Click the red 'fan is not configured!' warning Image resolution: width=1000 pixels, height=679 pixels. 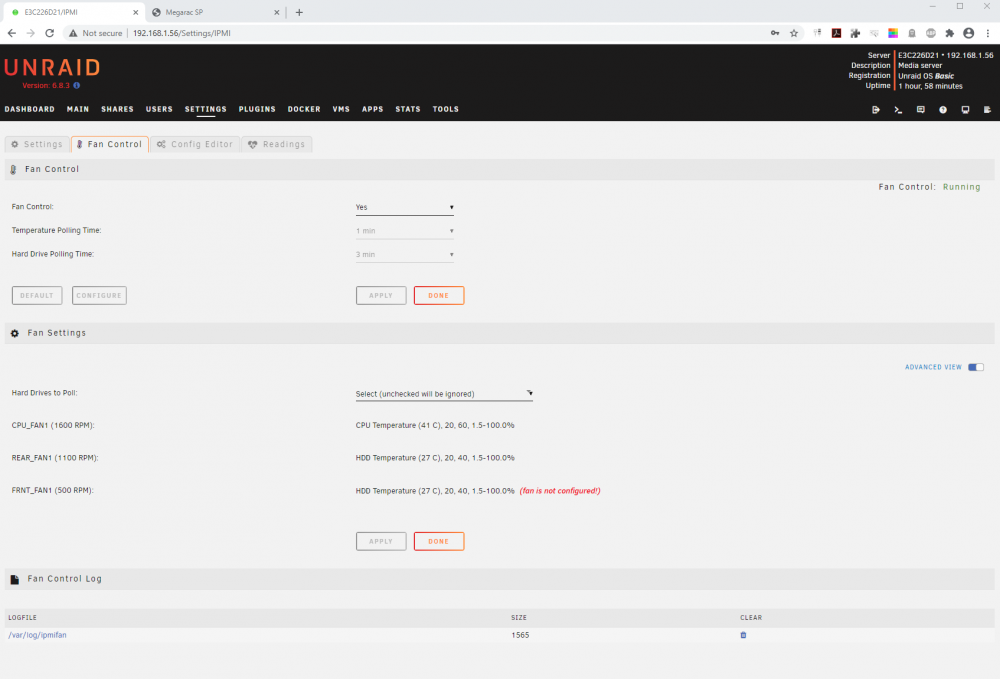[560, 491]
